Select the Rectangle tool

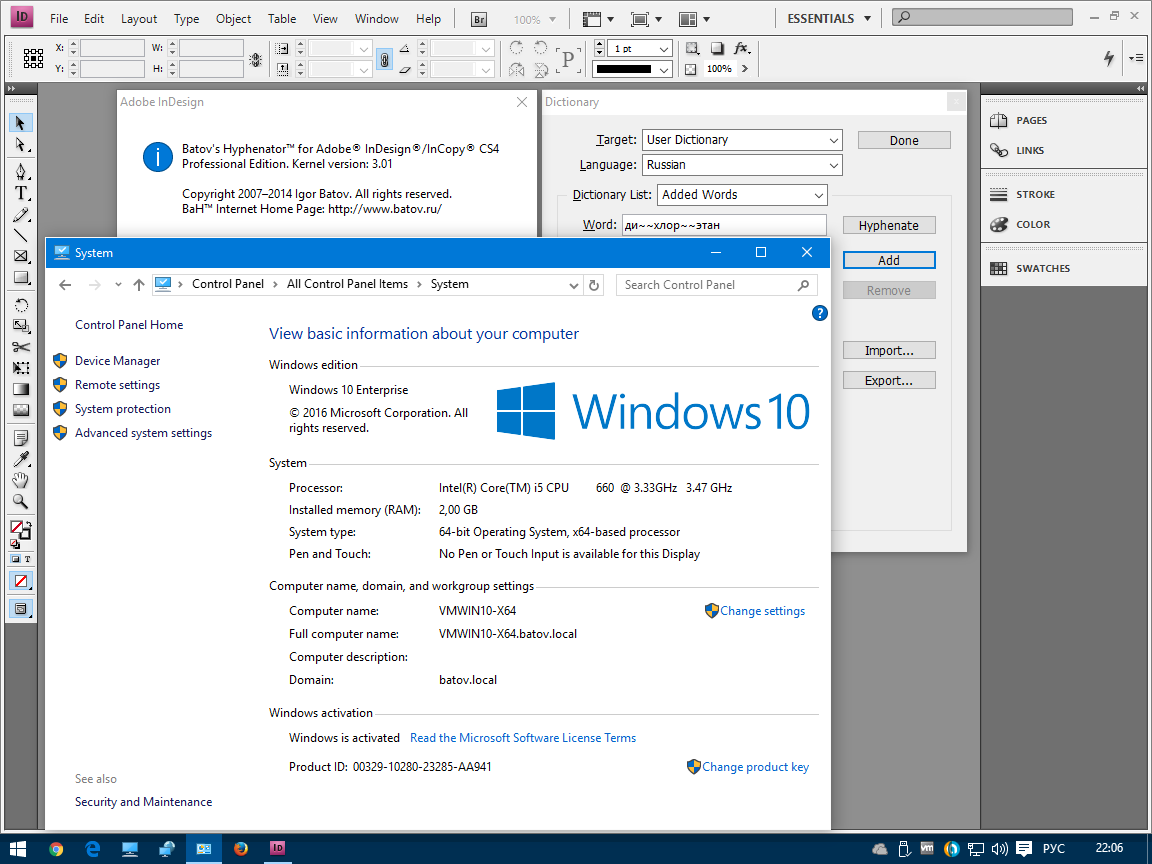pyautogui.click(x=21, y=278)
